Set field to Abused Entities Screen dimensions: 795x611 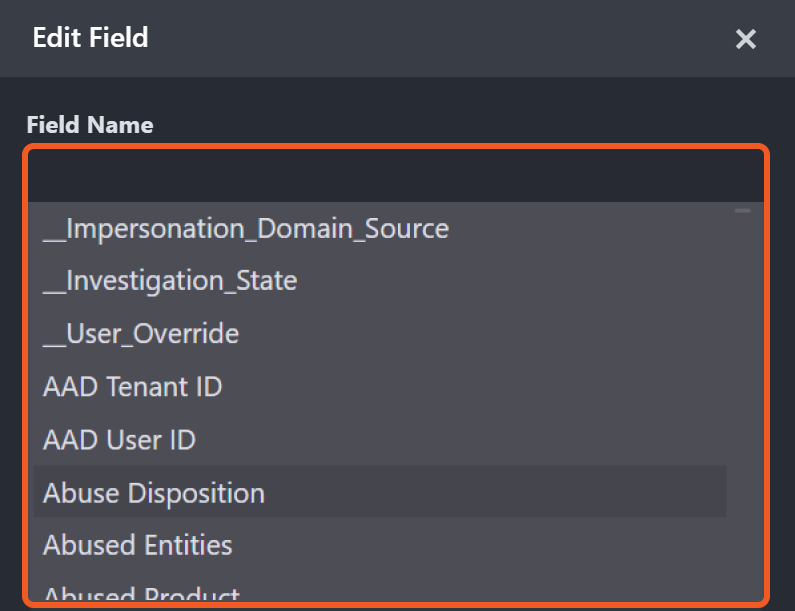pos(138,545)
